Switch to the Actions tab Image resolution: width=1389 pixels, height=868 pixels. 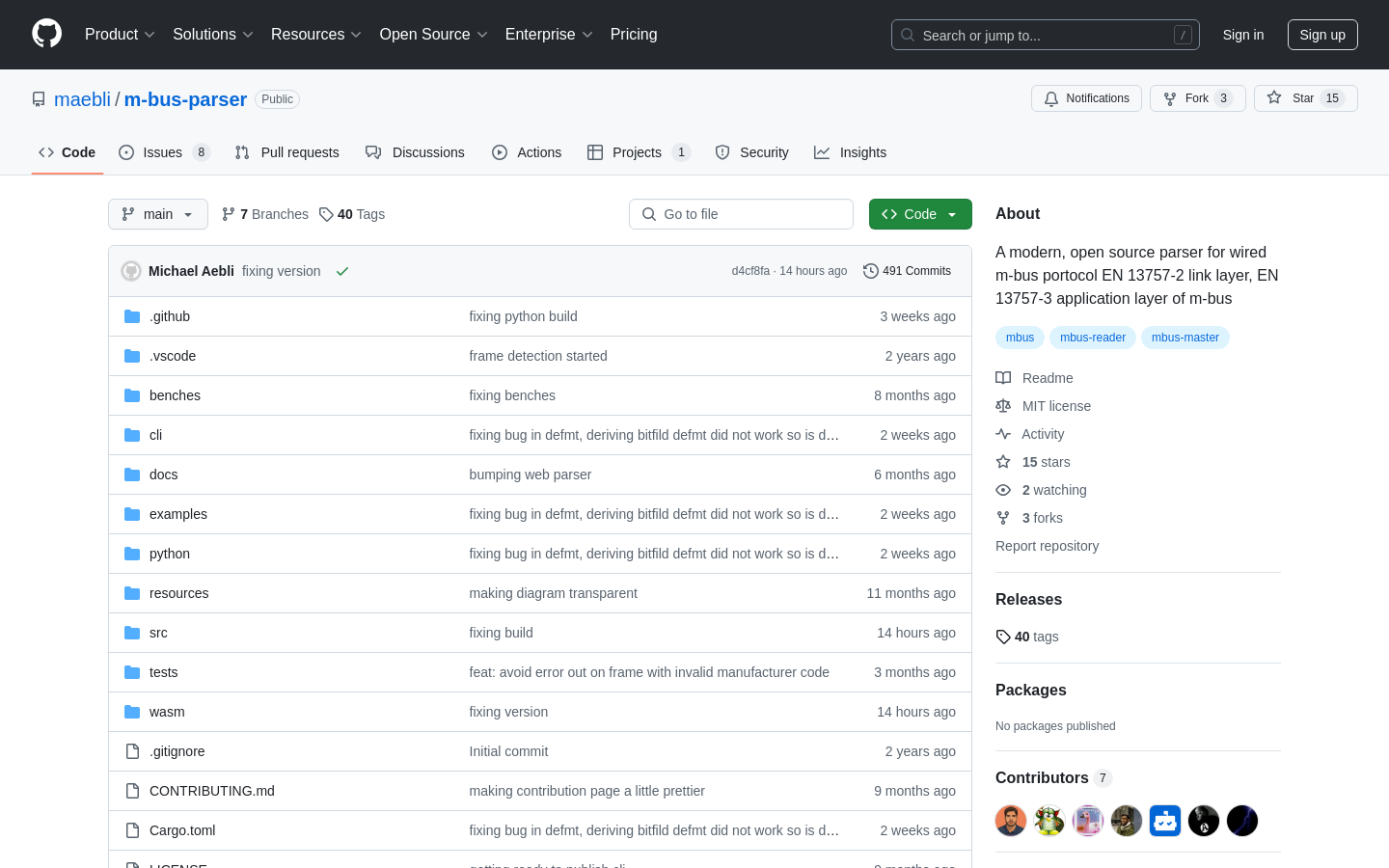[527, 152]
